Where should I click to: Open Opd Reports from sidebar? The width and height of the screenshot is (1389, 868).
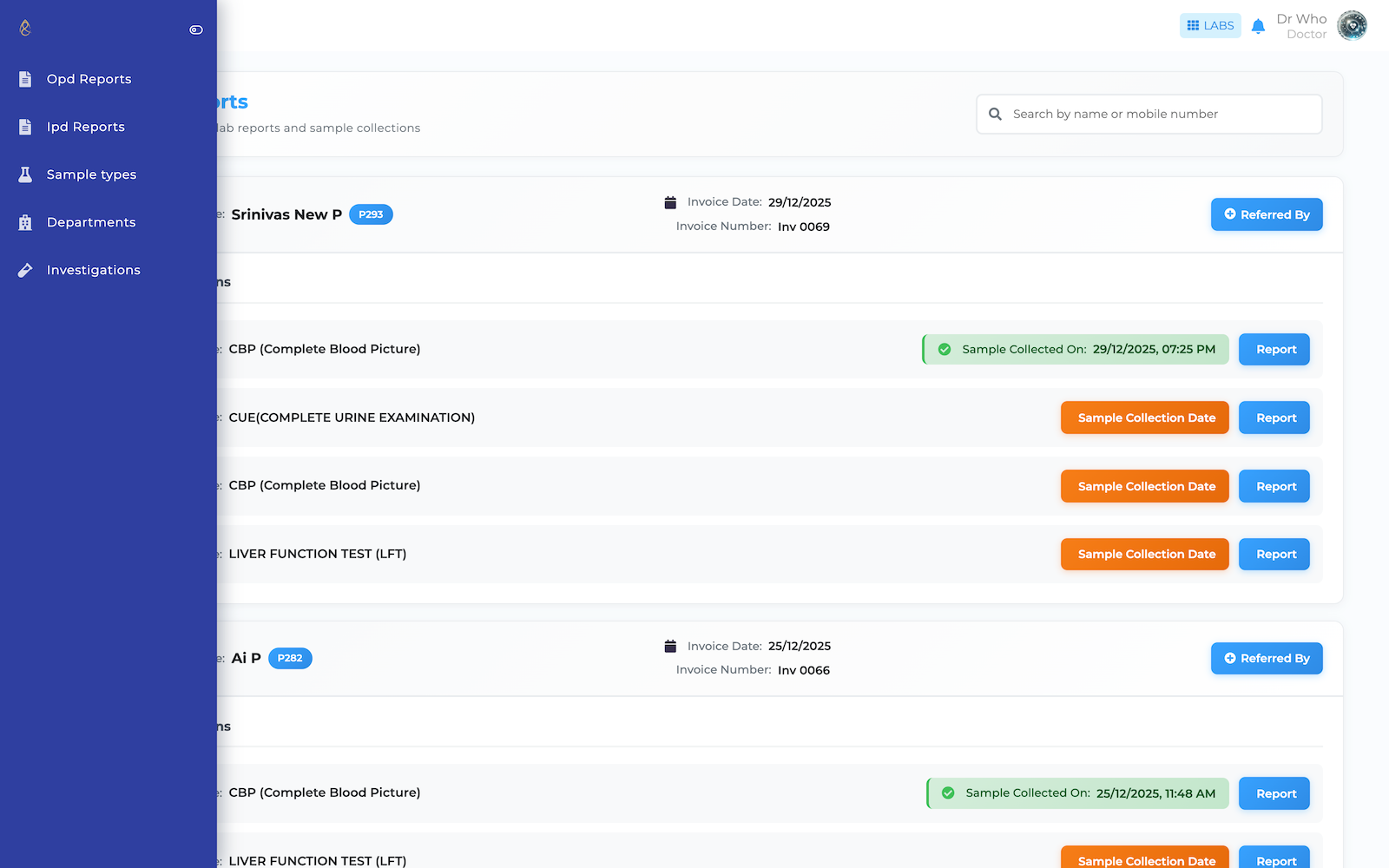click(x=89, y=79)
